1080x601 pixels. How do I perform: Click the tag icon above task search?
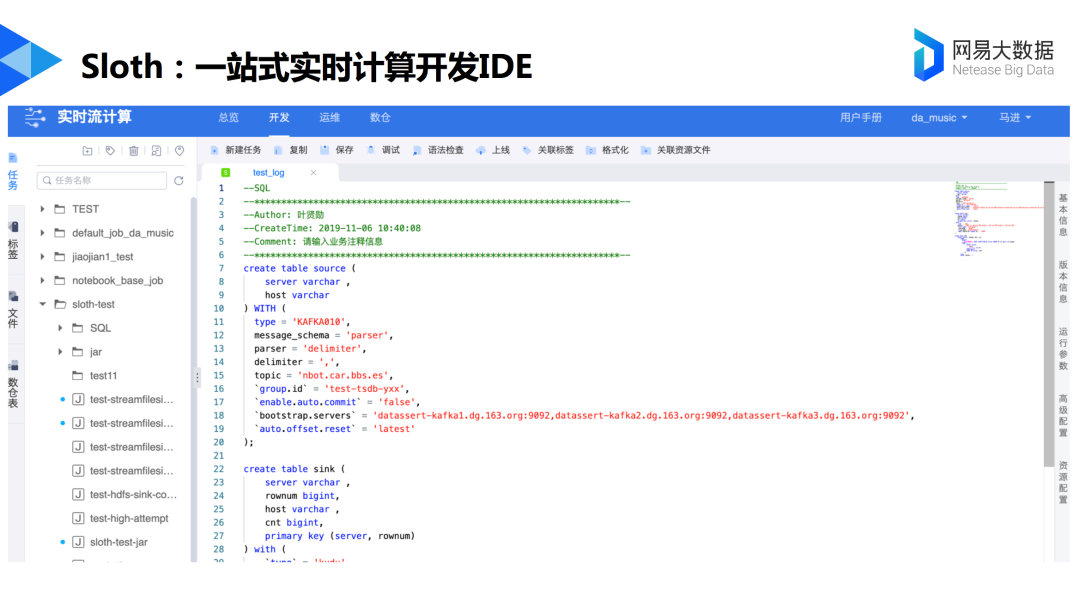tap(110, 151)
